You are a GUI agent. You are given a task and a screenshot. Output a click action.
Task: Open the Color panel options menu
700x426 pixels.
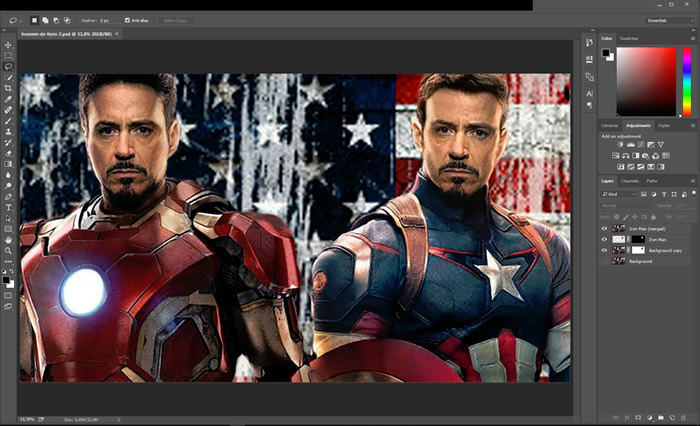693,38
